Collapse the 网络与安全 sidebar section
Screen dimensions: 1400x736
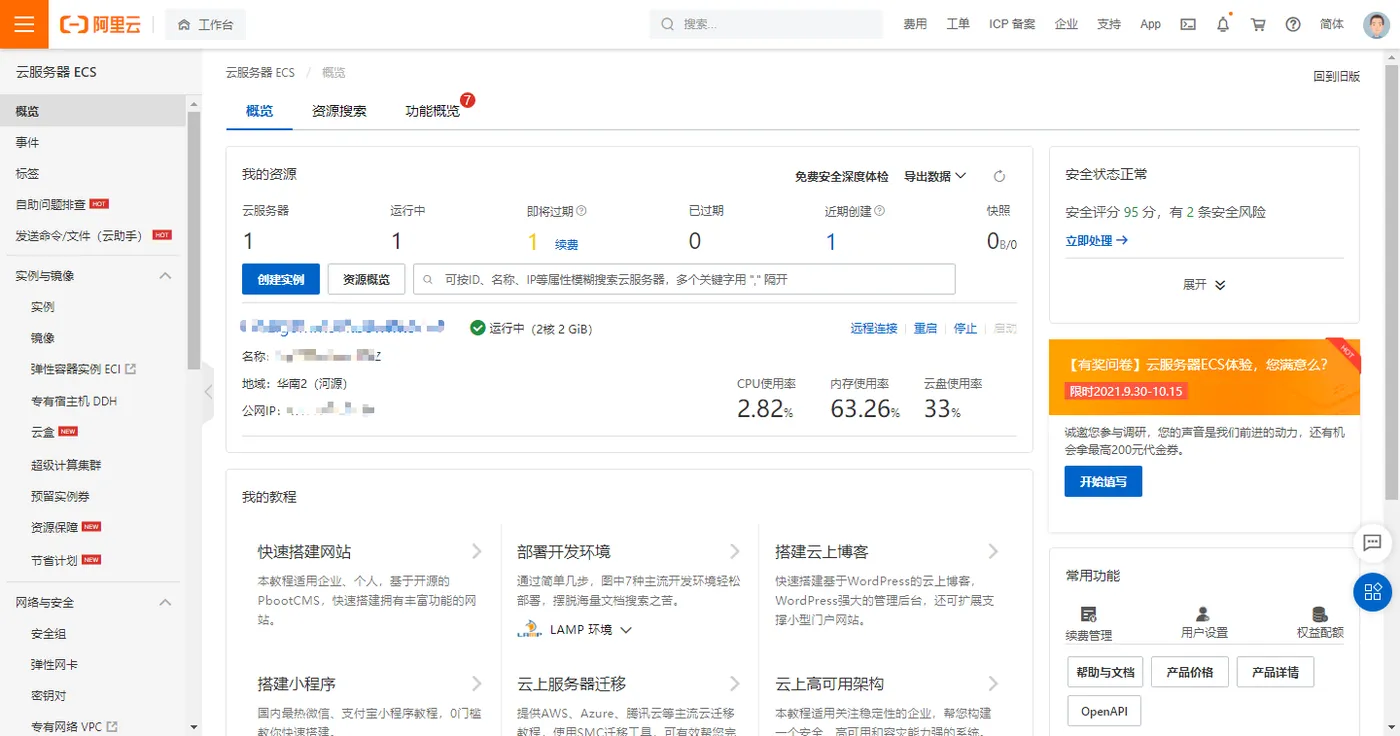(166, 602)
